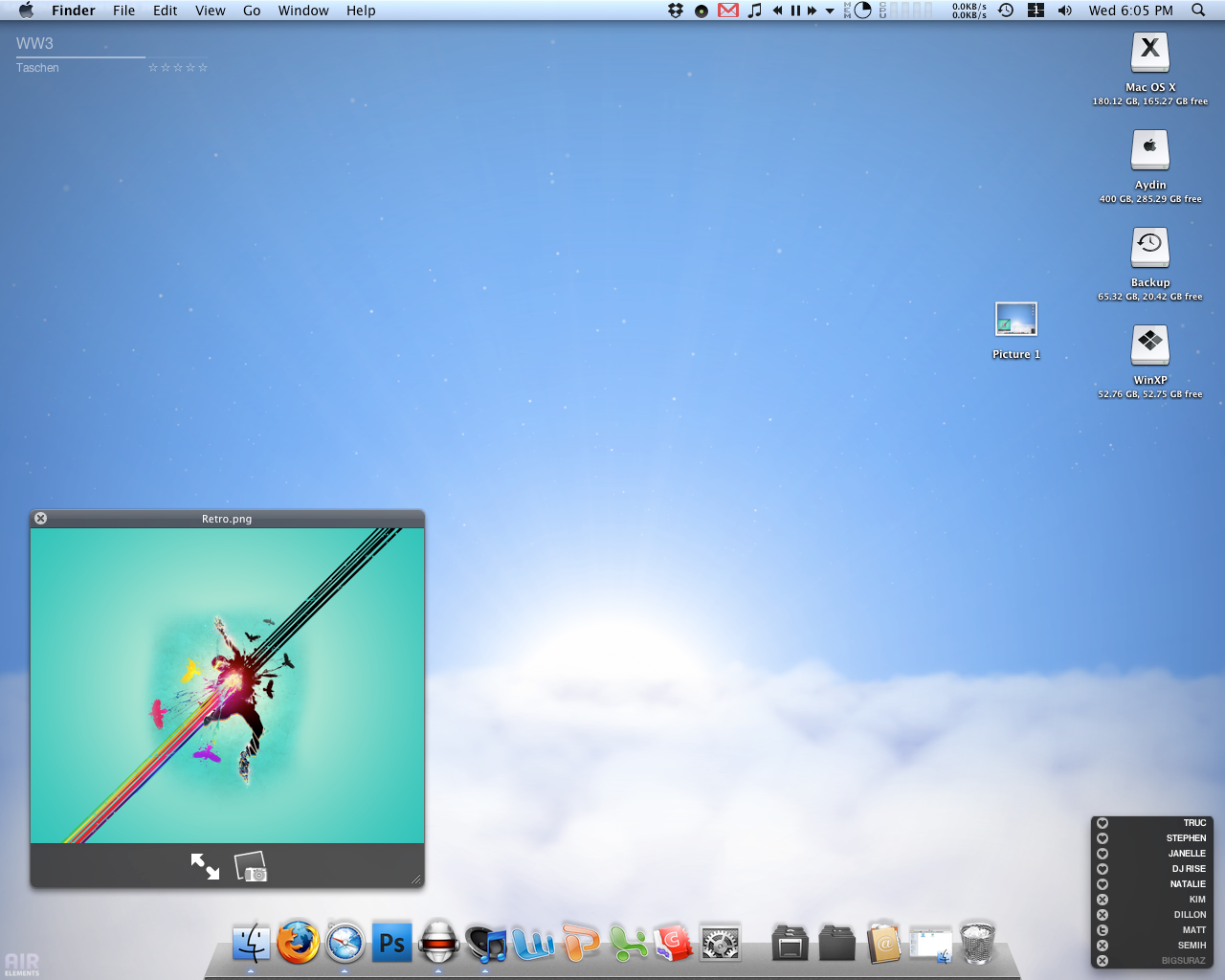Image resolution: width=1225 pixels, height=980 pixels.
Task: Open System Preferences gear in dock
Action: click(721, 943)
